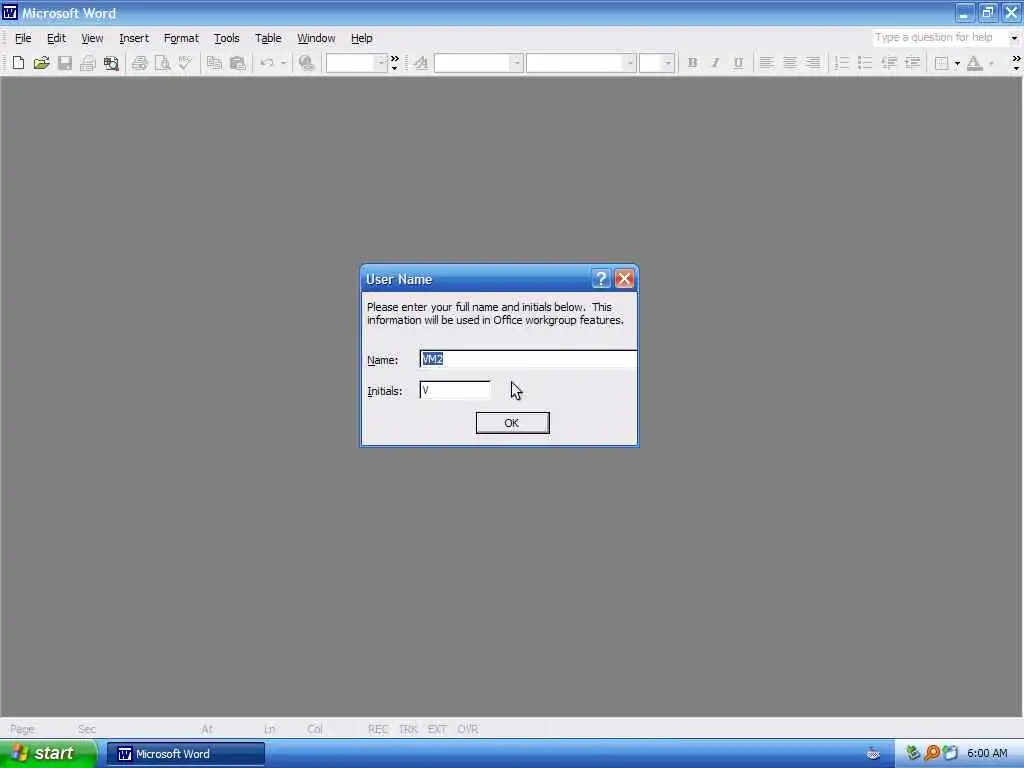
Task: Toggle the Bullets list icon
Action: [865, 63]
